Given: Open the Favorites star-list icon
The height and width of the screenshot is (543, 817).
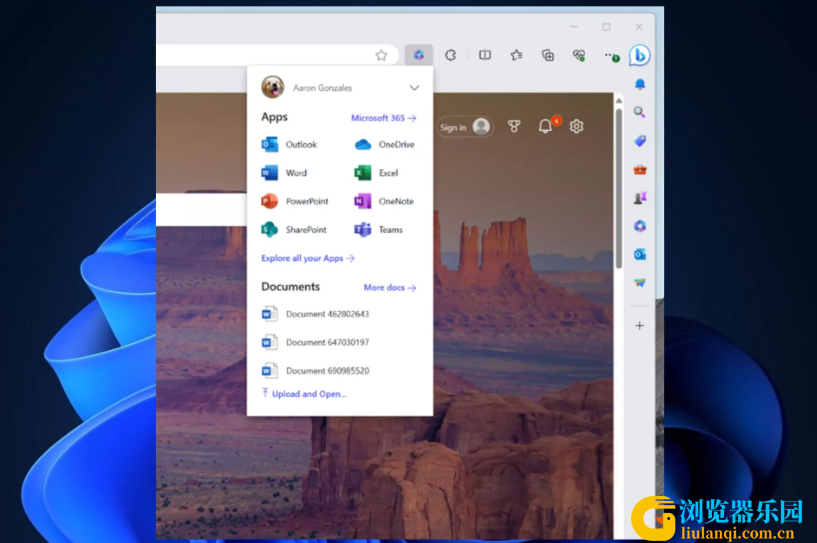Looking at the screenshot, I should (x=516, y=55).
